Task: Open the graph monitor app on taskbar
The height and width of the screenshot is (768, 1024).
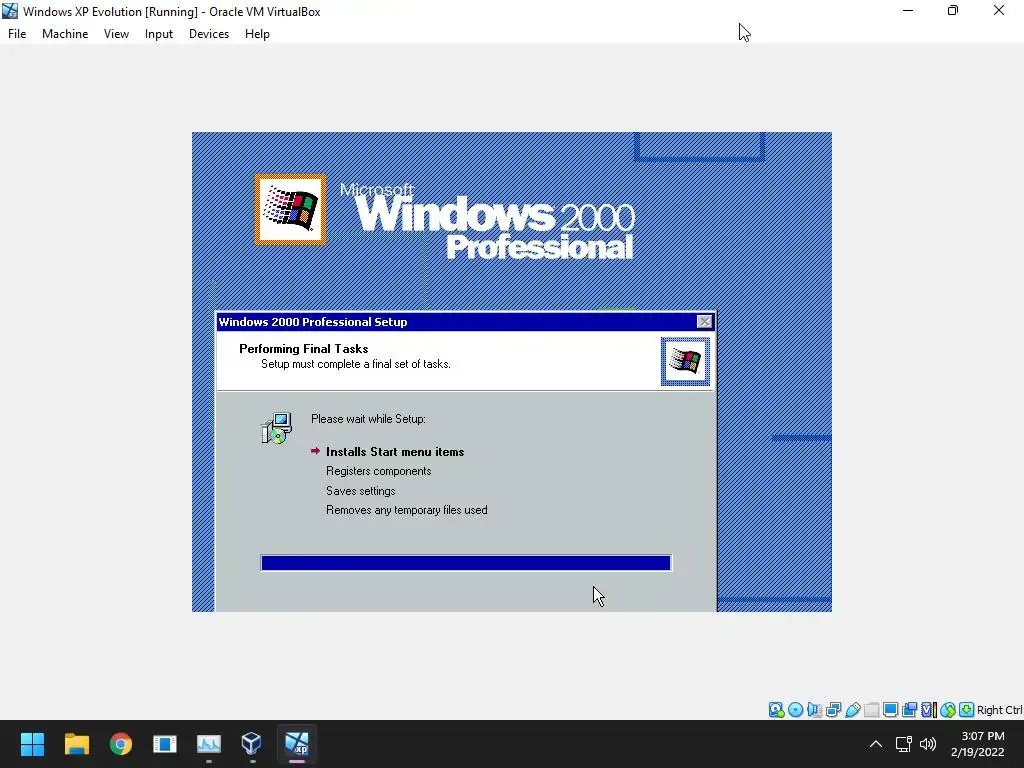Action: [209, 744]
